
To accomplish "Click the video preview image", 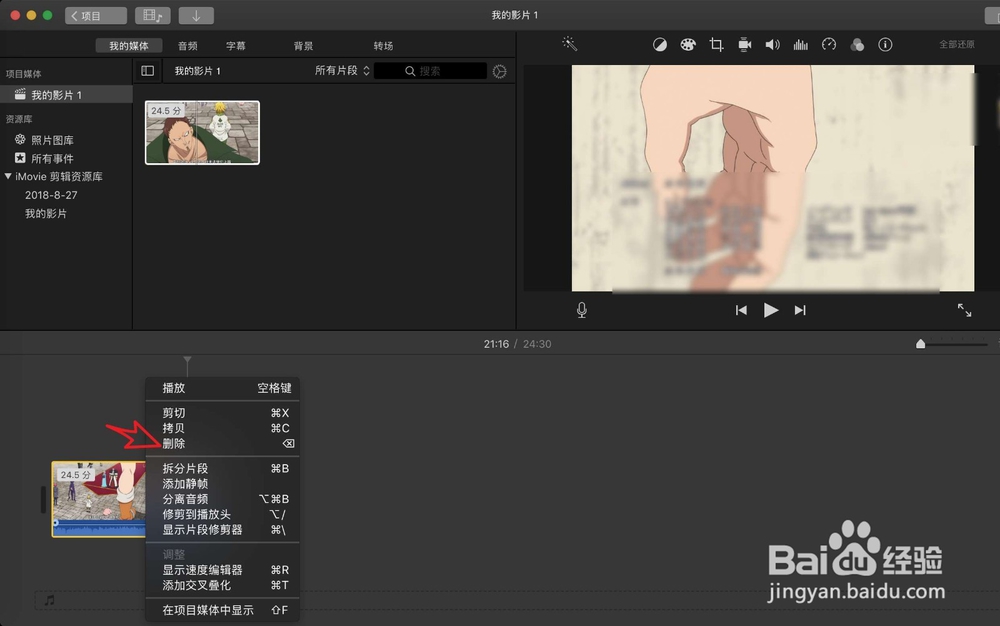I will point(772,178).
